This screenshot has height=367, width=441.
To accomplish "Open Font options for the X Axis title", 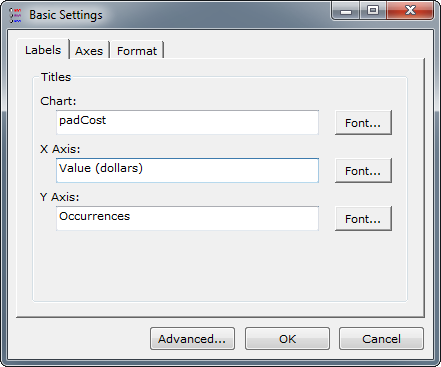I will 363,171.
